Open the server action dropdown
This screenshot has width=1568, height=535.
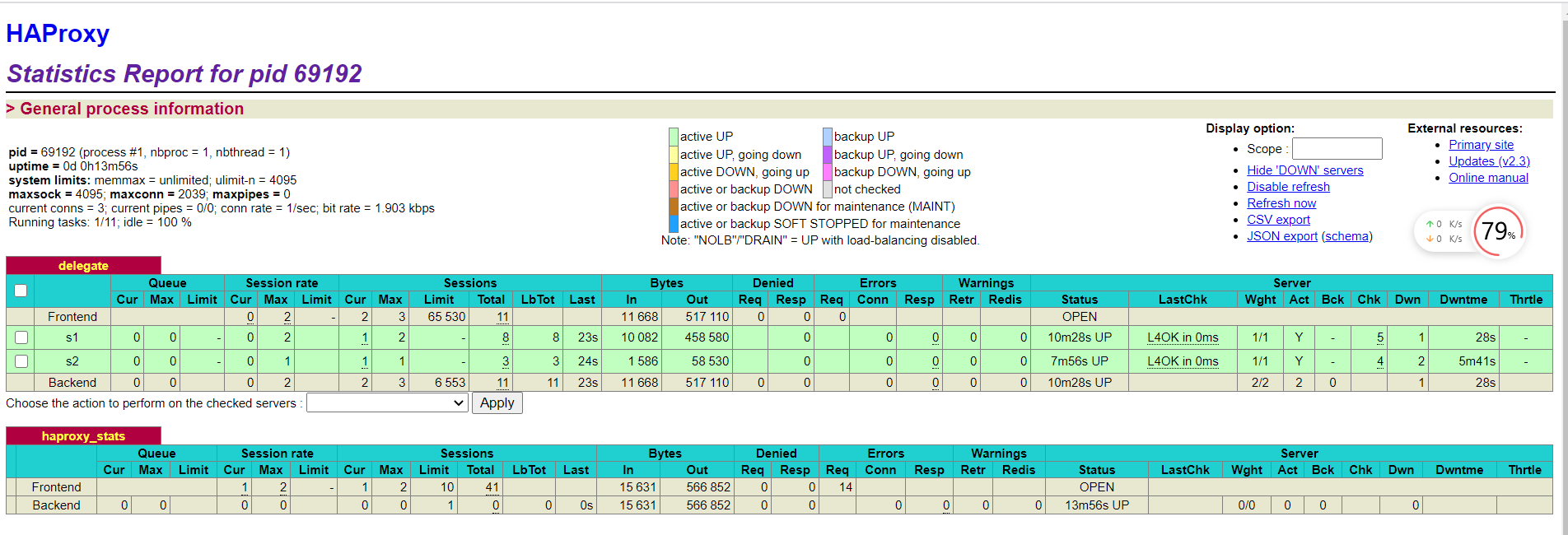(387, 402)
